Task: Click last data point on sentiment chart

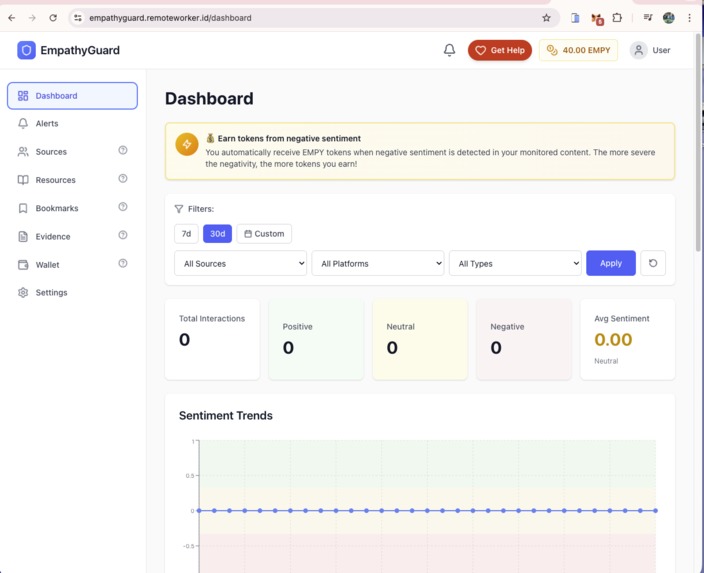Action: coord(656,511)
